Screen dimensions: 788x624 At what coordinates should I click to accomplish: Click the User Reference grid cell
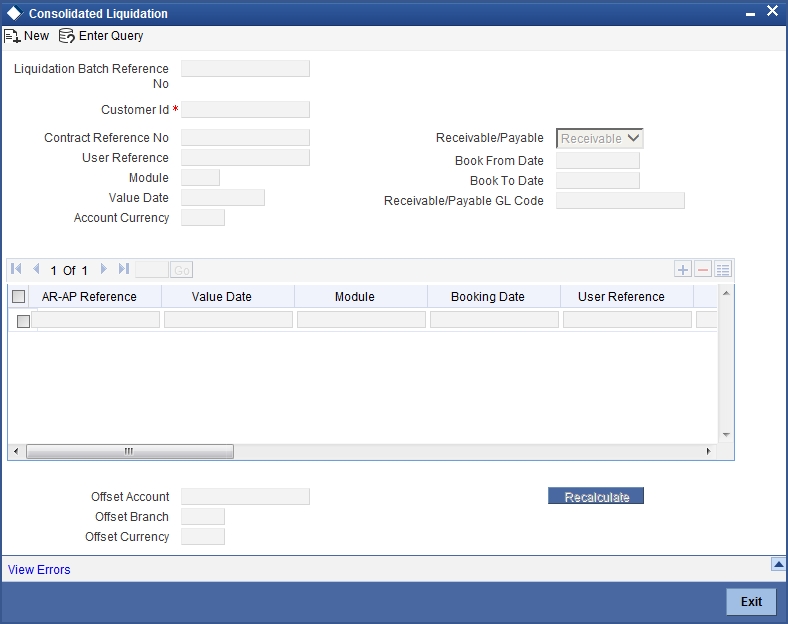coord(627,320)
